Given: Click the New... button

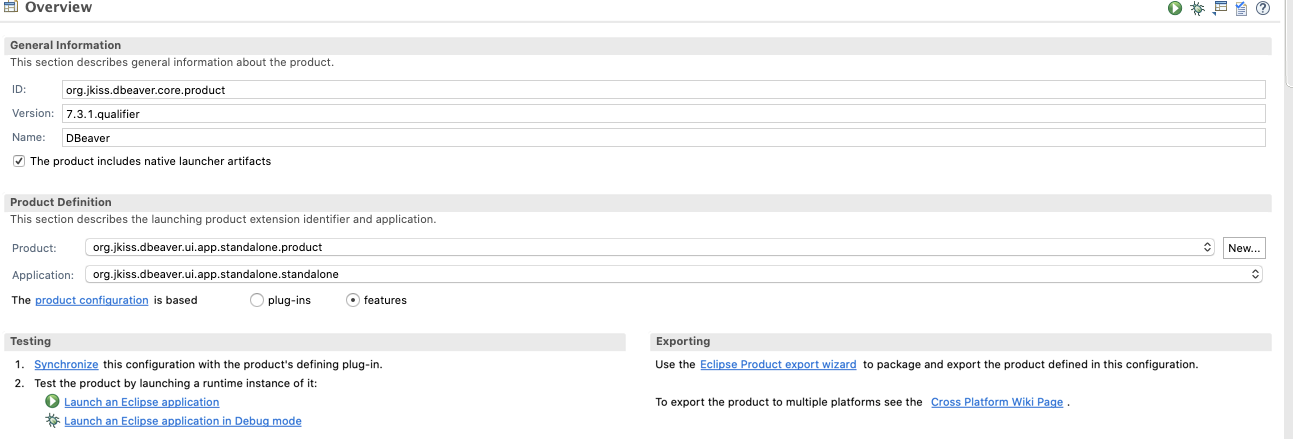Looking at the screenshot, I should 1245,247.
